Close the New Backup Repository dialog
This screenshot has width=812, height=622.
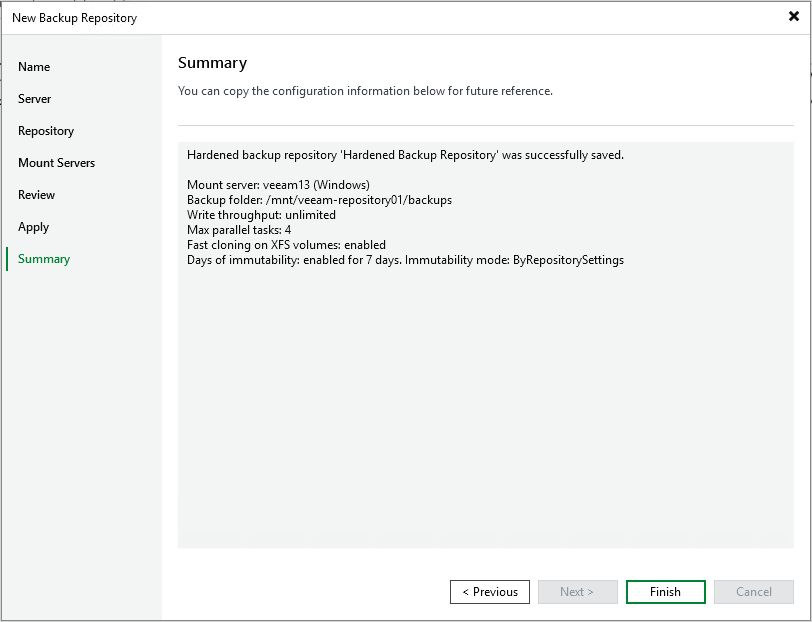(x=793, y=16)
